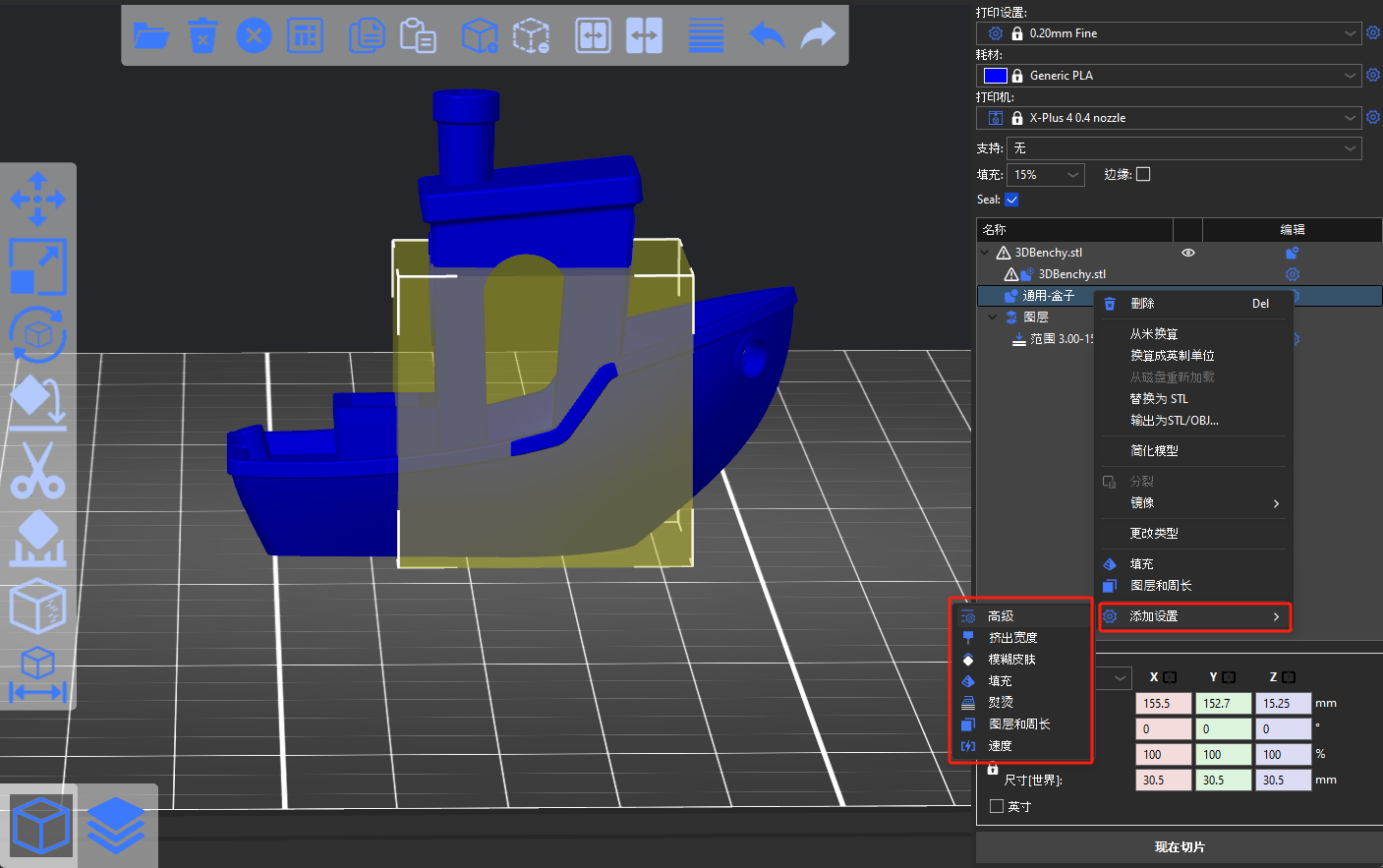The width and height of the screenshot is (1383, 868).
Task: Select the Move tool in left toolbar
Action: click(x=37, y=200)
